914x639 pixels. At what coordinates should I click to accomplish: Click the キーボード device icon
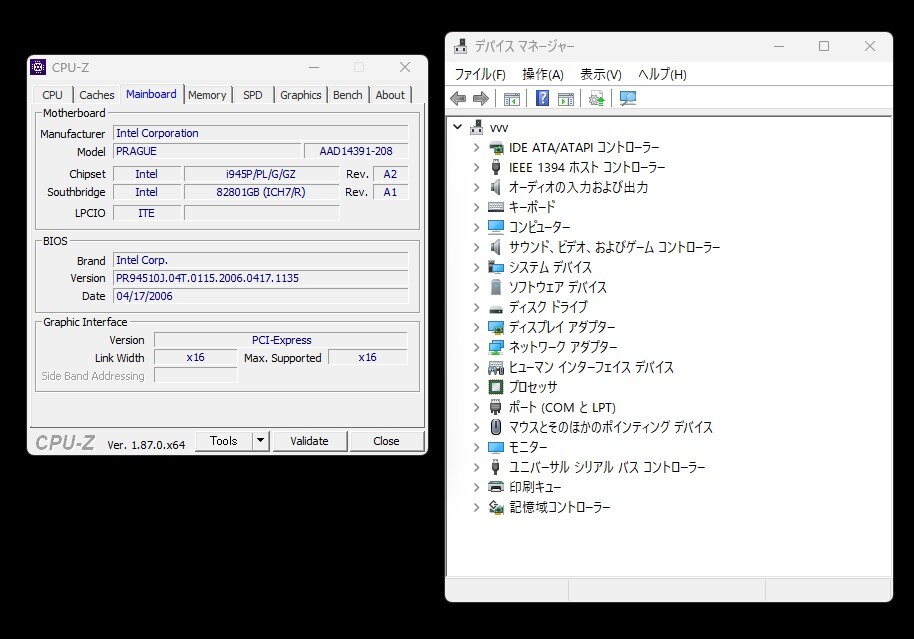pyautogui.click(x=496, y=207)
